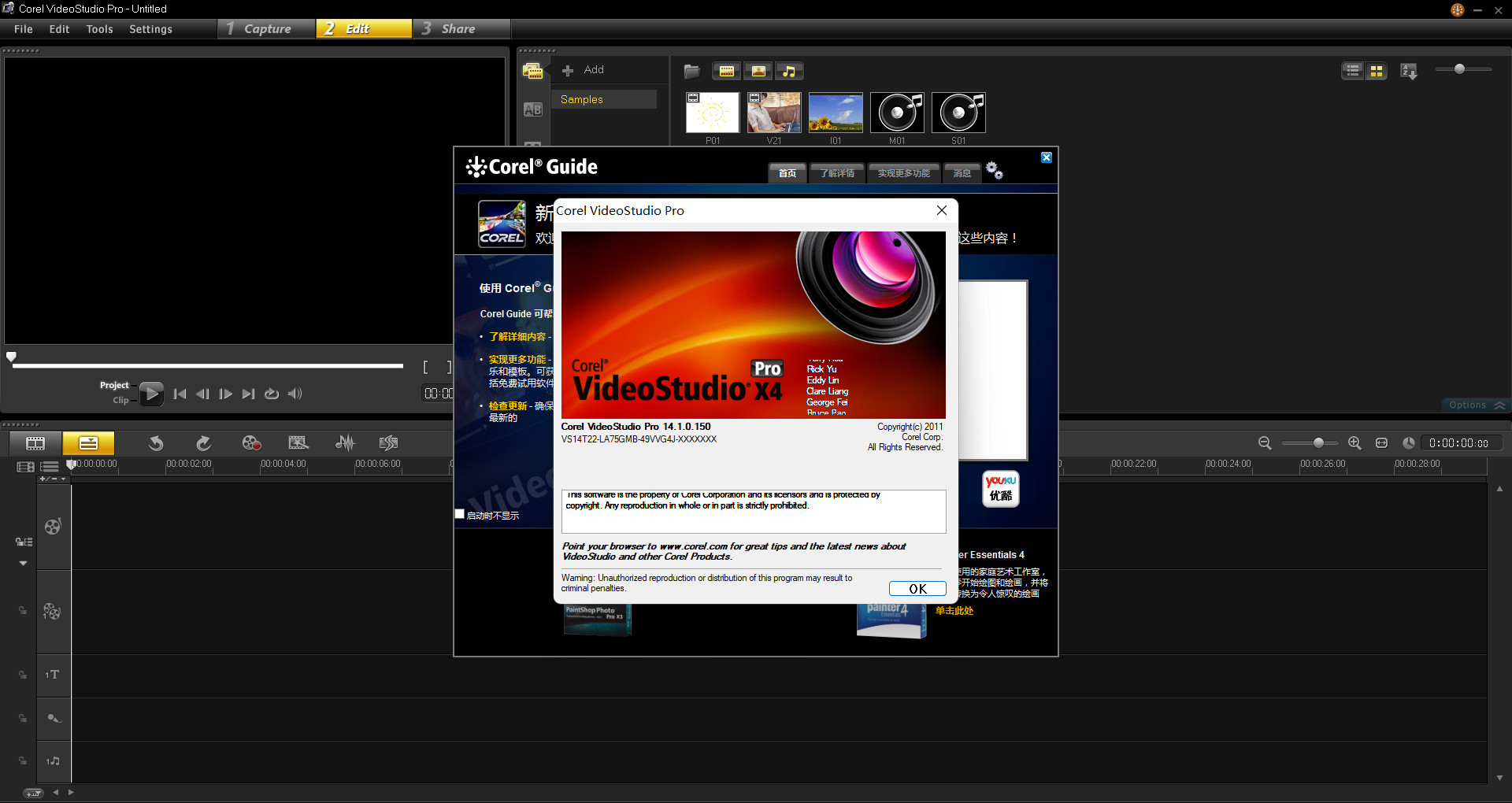Open the 实现更多功能 tab in Corel Guide

click(904, 173)
